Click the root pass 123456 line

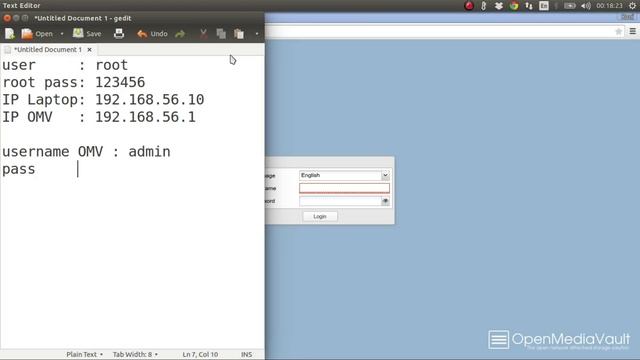pos(73,82)
